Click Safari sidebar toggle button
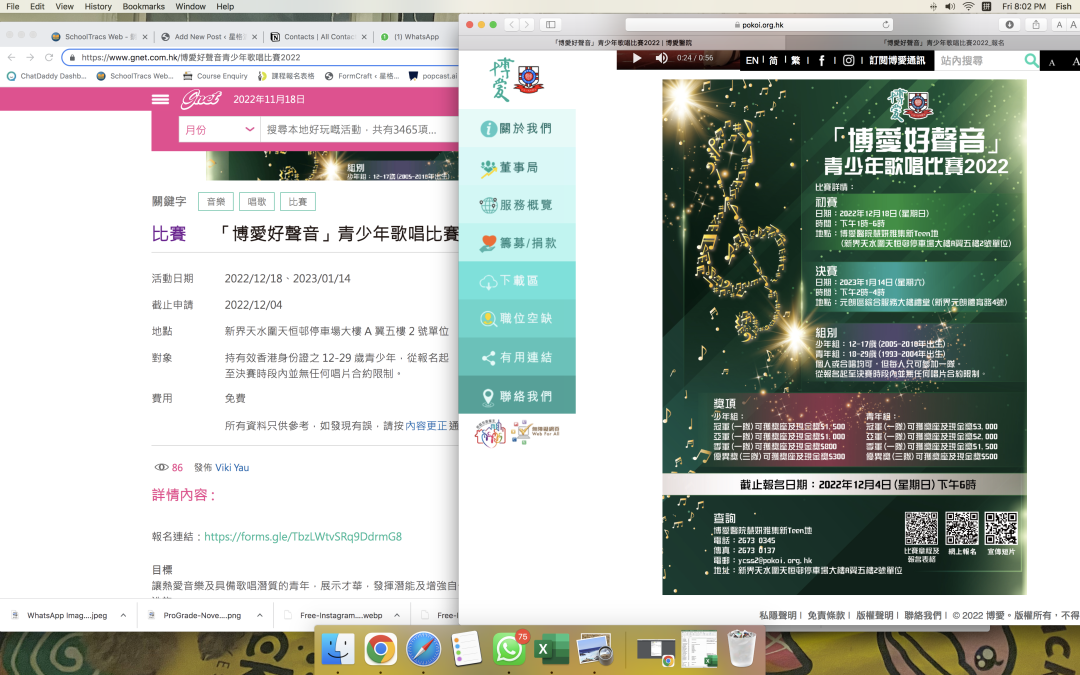The height and width of the screenshot is (675, 1080). click(x=550, y=25)
